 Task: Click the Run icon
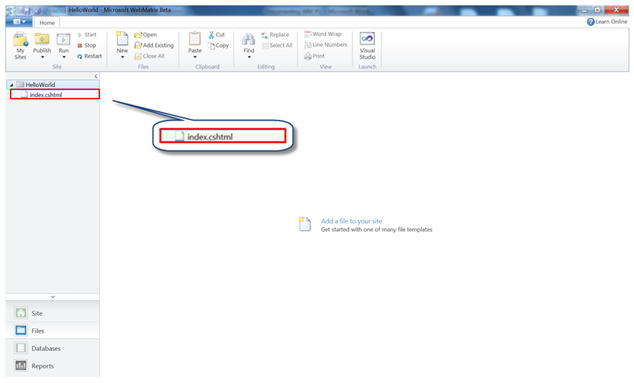63,40
